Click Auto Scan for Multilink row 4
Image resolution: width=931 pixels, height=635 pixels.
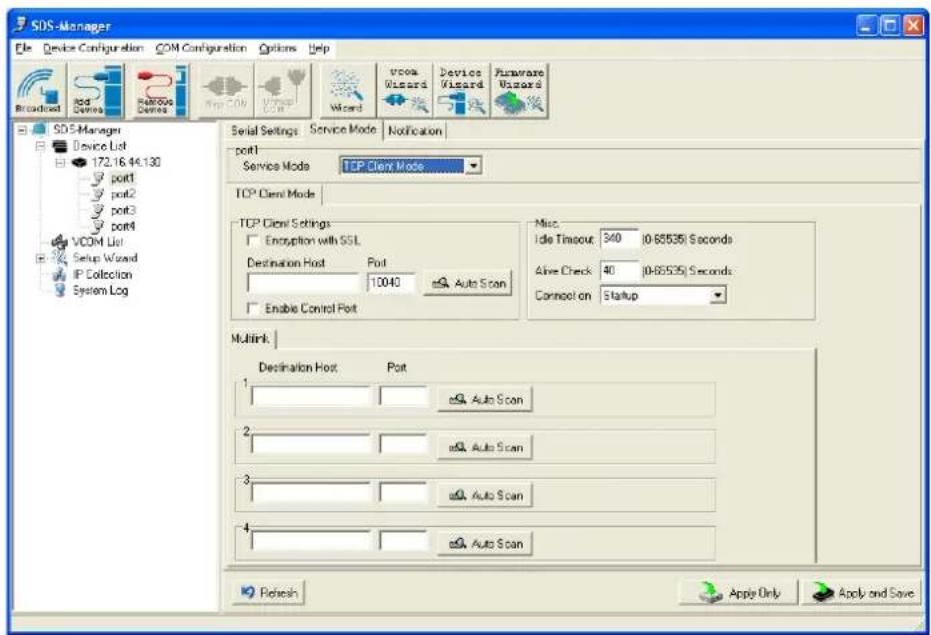pyautogui.click(x=485, y=544)
